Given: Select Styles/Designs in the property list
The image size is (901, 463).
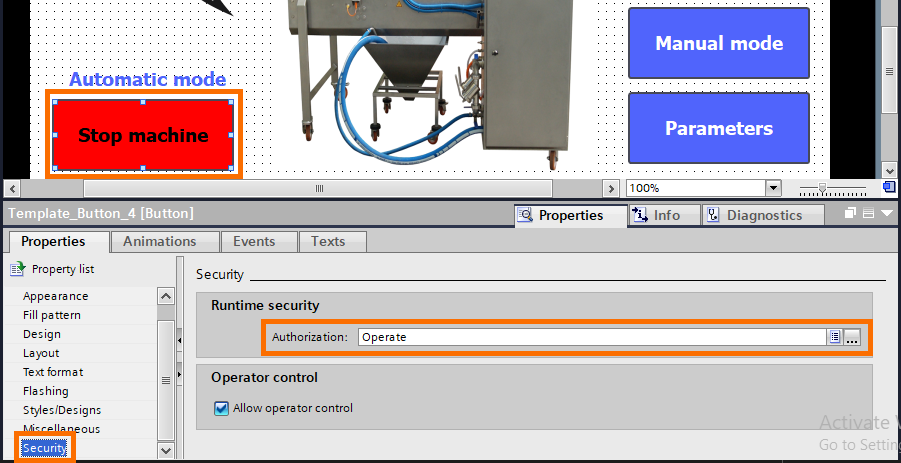Looking at the screenshot, I should [x=62, y=410].
